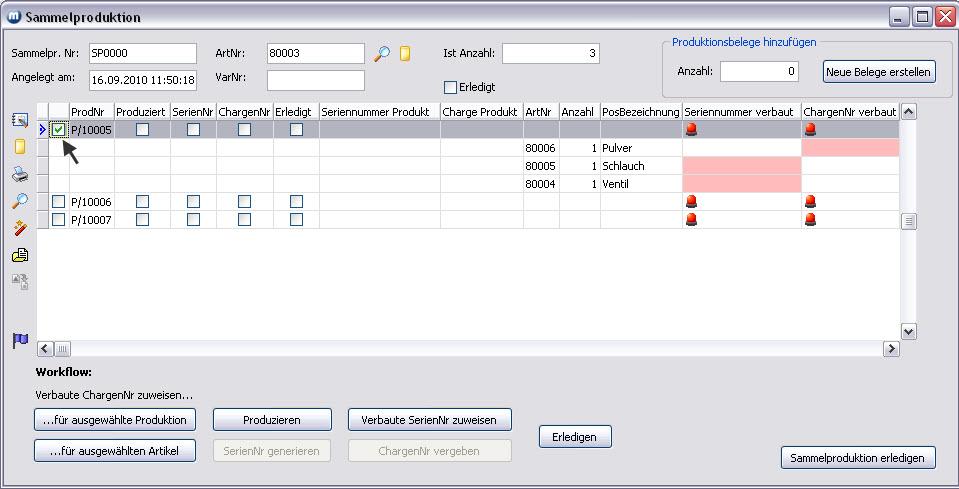Check the Produziert box for P/10006
This screenshot has width=959, height=489.
142,201
